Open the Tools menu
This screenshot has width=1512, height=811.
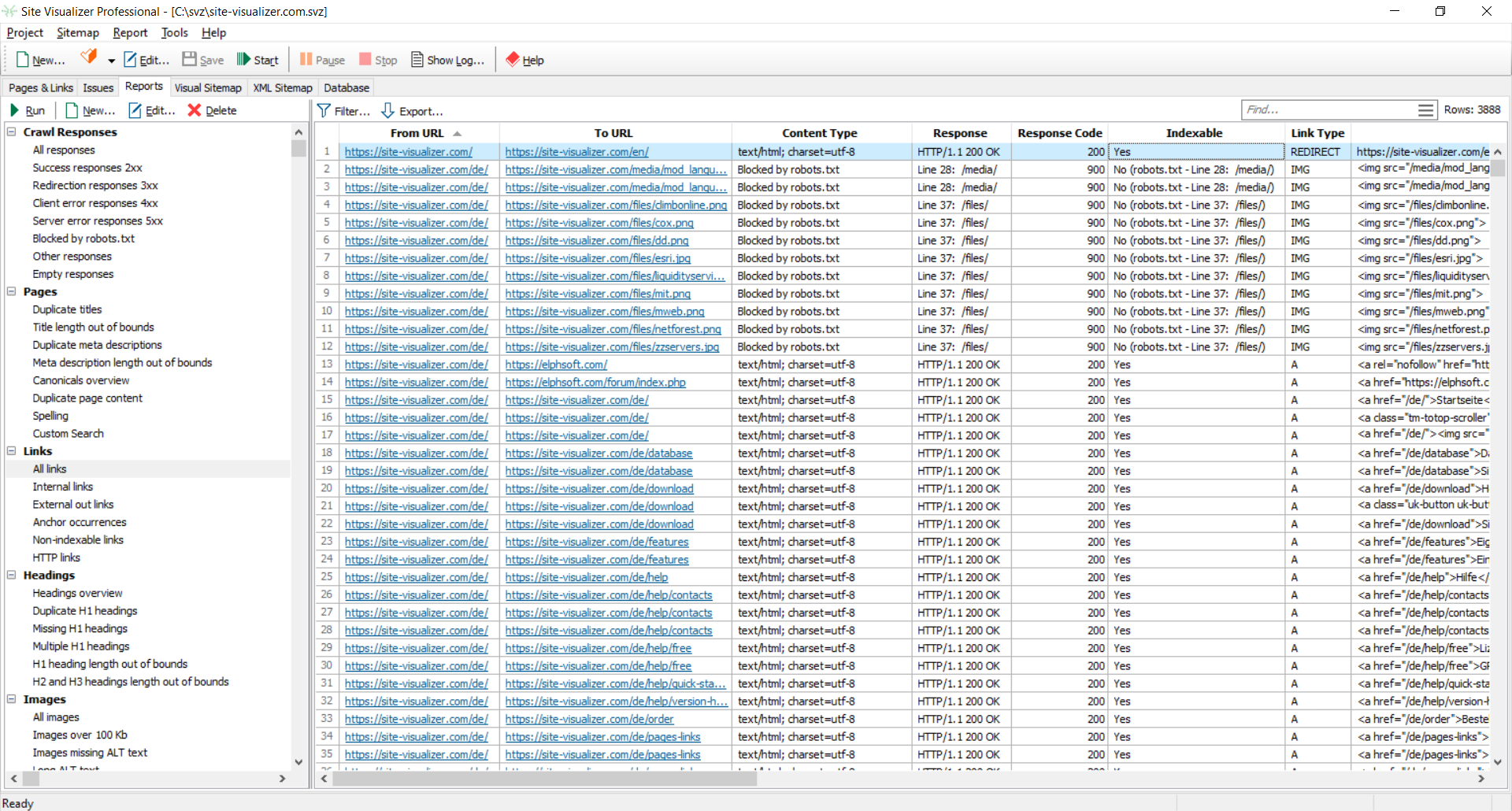[x=174, y=32]
